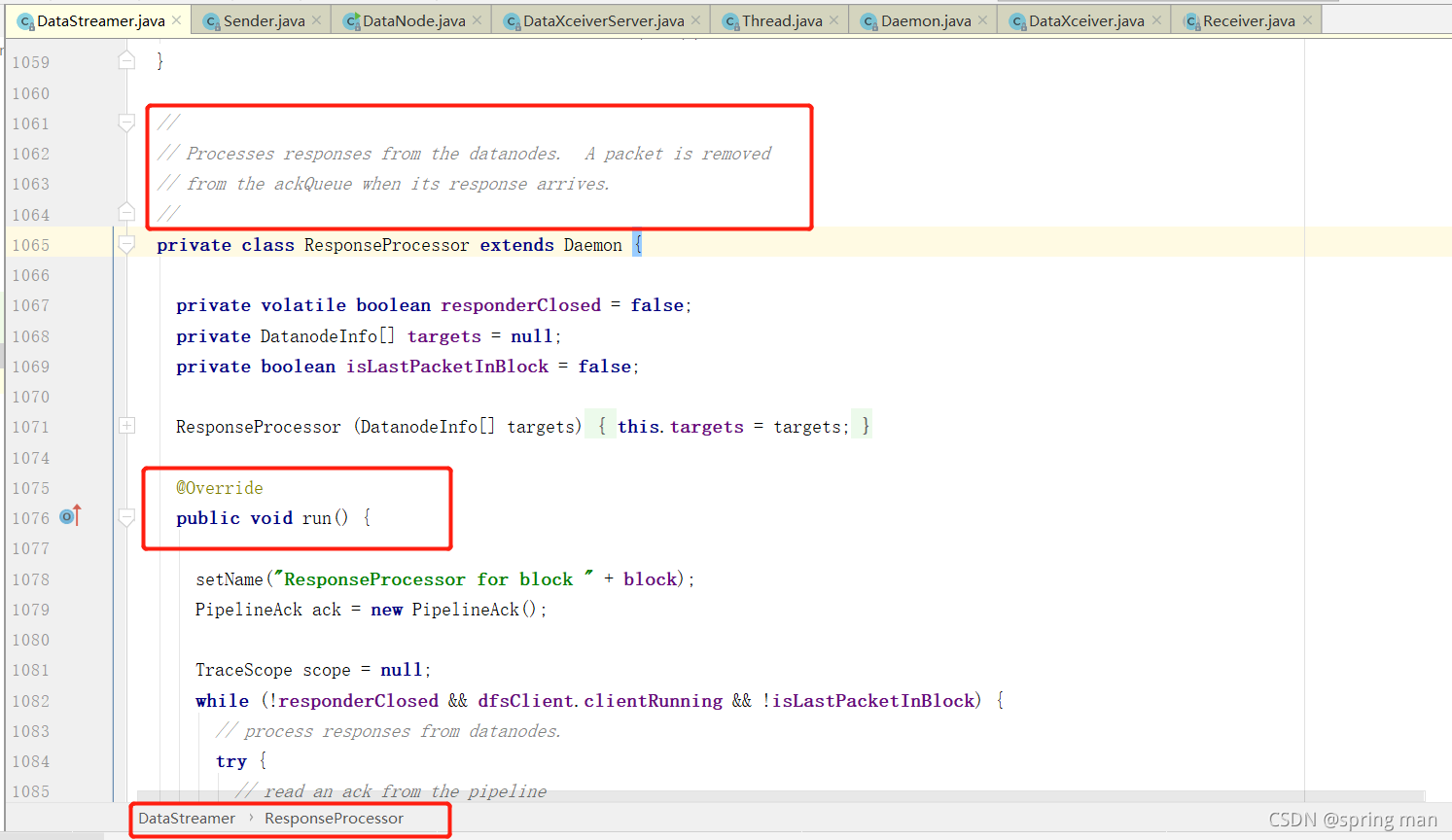Click the class icon on Receiver.java tab
Viewport: 1452px width, 840px height.
pos(1191,21)
